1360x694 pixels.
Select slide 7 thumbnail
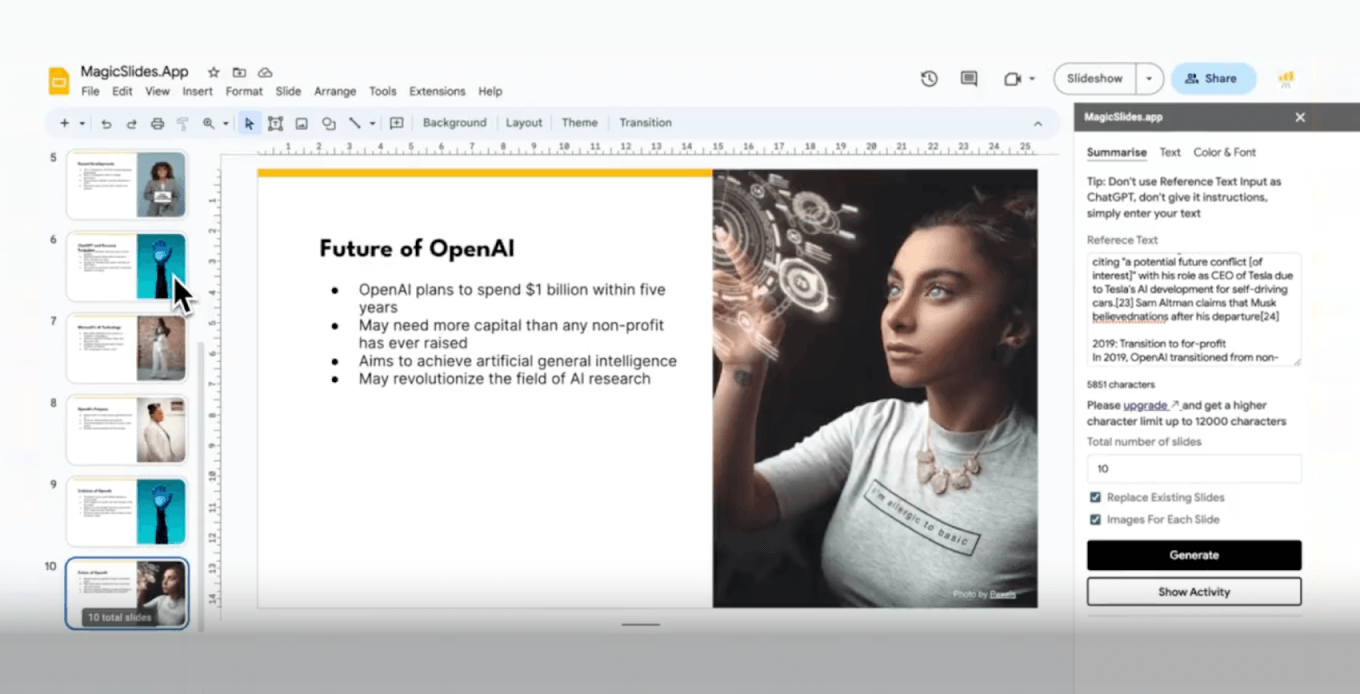(126, 348)
